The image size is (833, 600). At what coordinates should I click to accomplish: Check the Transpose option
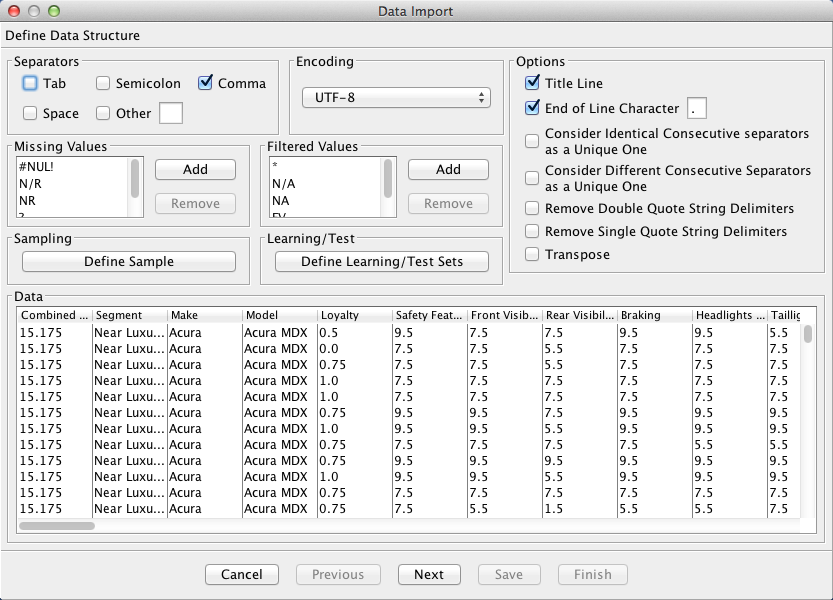(x=532, y=255)
